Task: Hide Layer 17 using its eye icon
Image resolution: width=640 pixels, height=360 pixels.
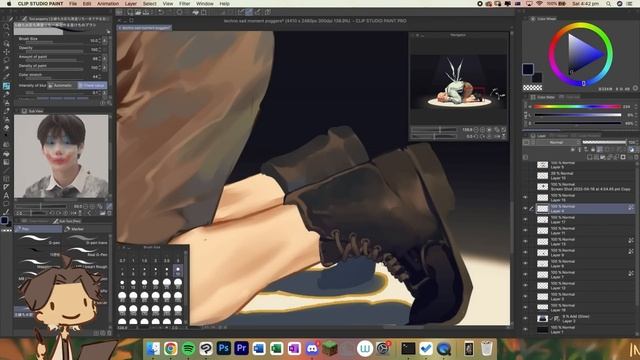Action: 525,220
